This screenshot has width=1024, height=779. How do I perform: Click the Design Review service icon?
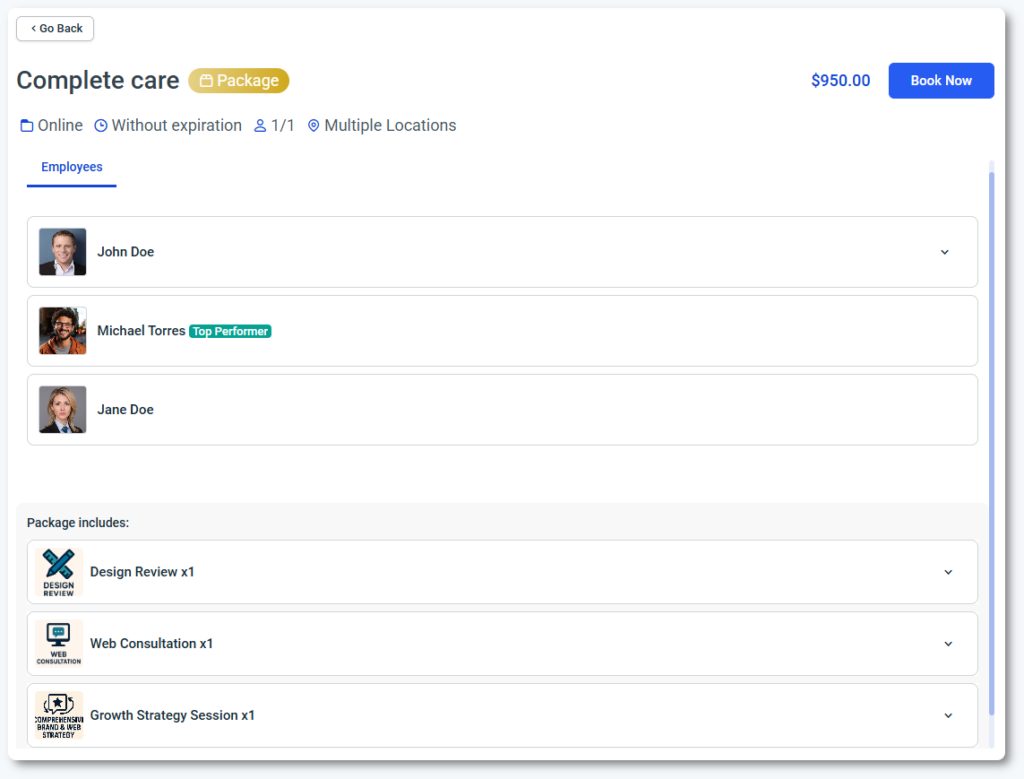point(59,572)
